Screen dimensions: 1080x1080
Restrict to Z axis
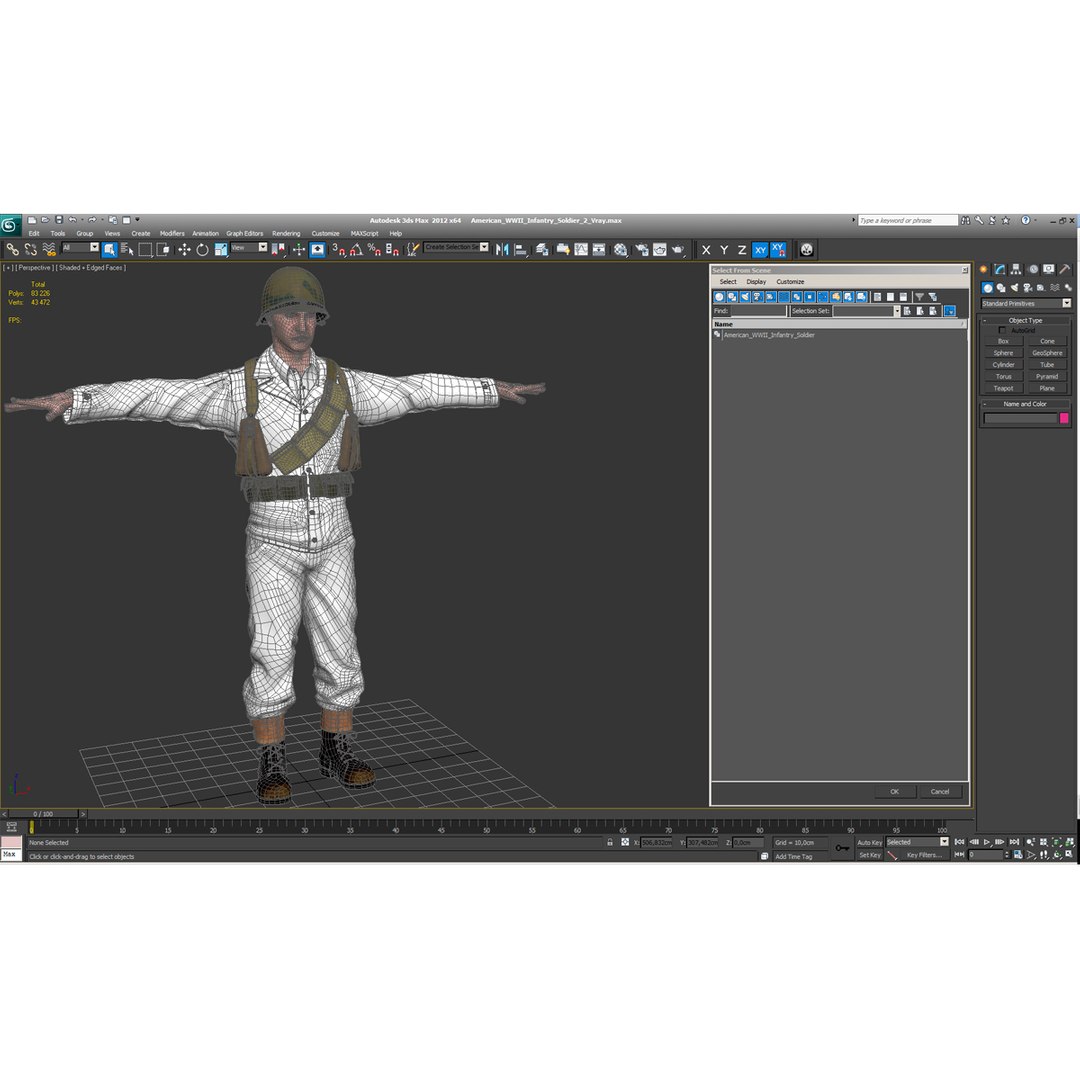tap(742, 250)
